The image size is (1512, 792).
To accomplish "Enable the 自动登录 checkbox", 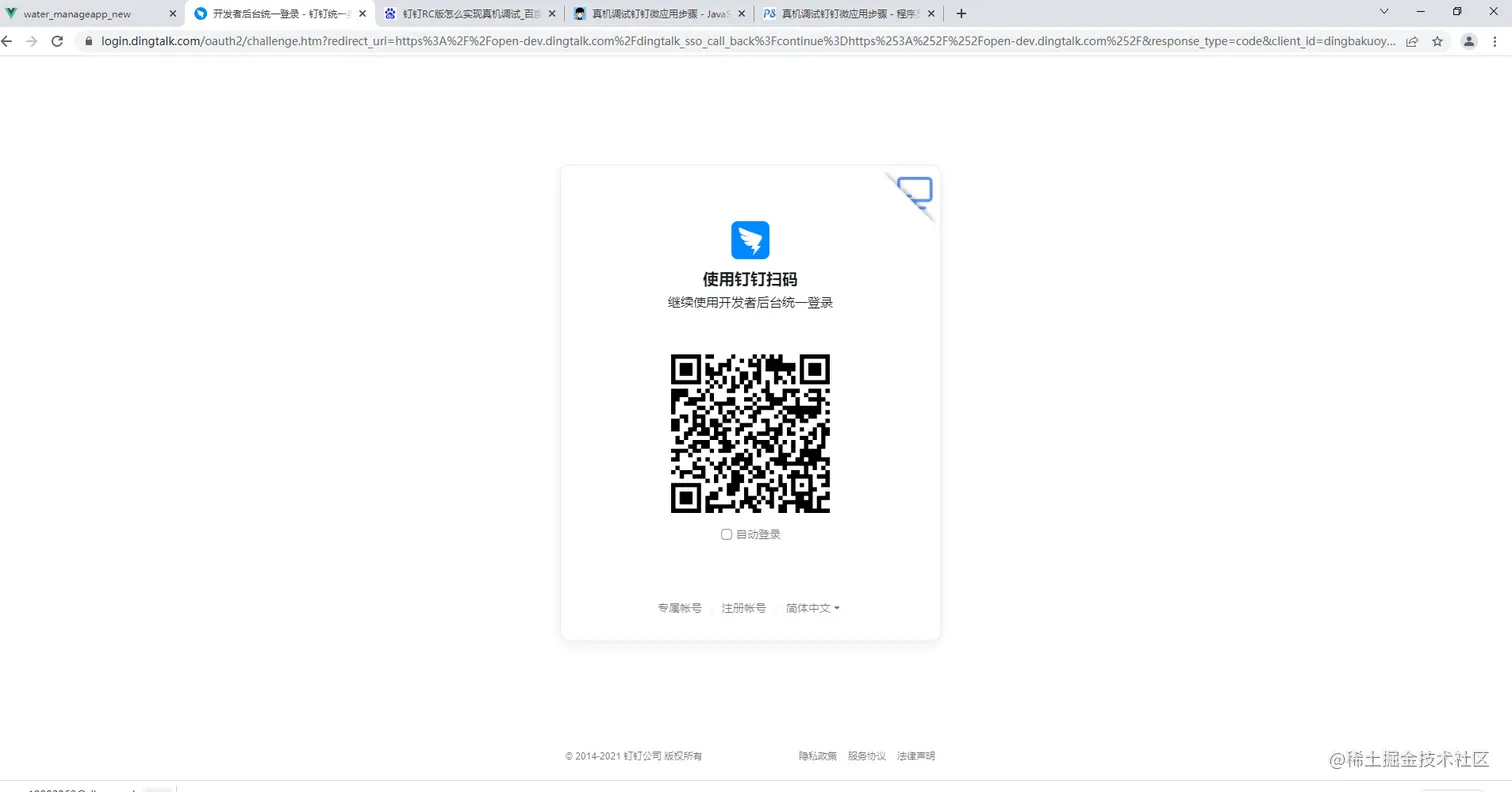I will (x=726, y=533).
